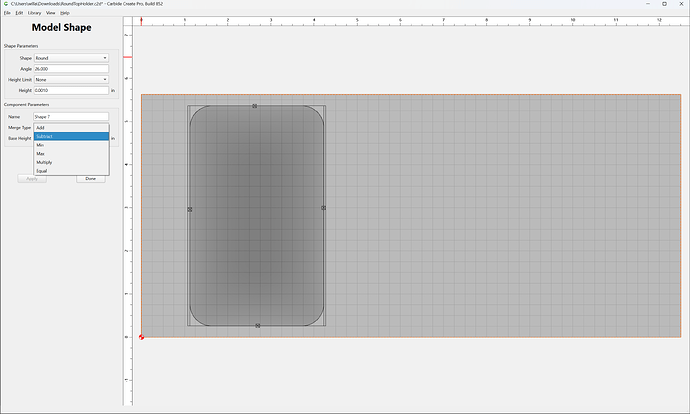690x414 pixels.
Task: Open the Help menu
Action: click(65, 13)
